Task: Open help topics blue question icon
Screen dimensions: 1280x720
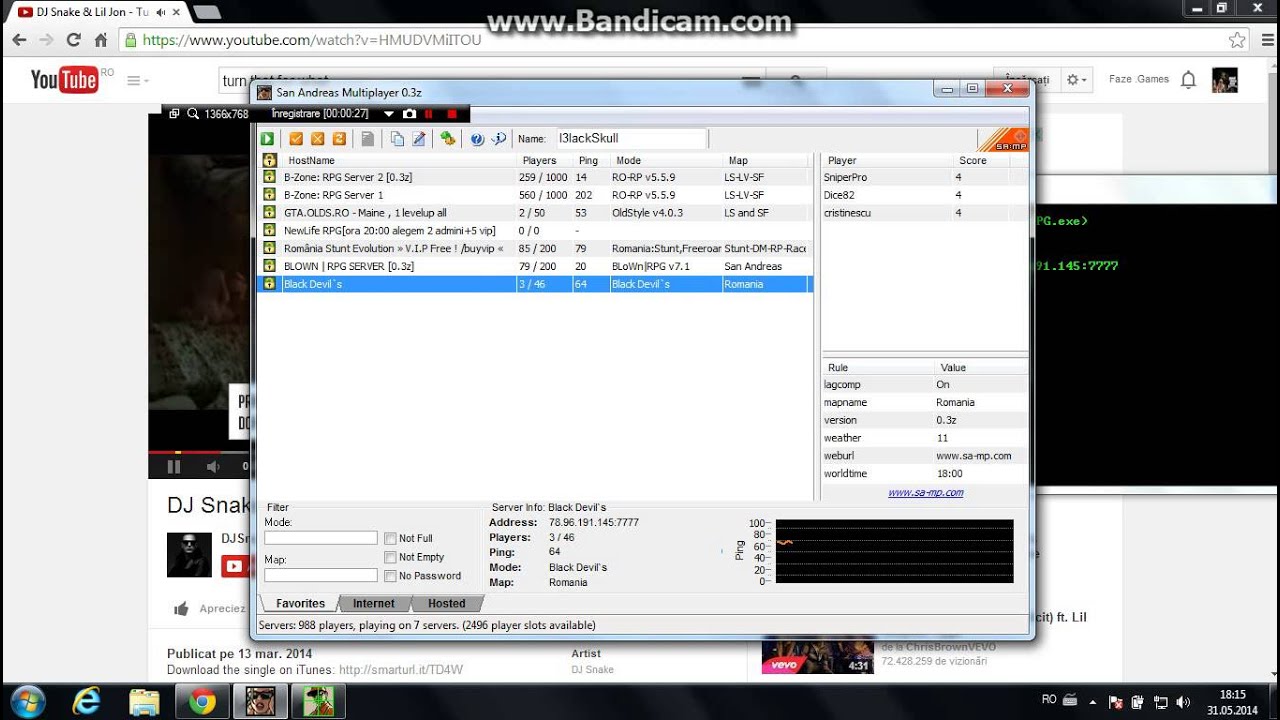Action: [477, 139]
